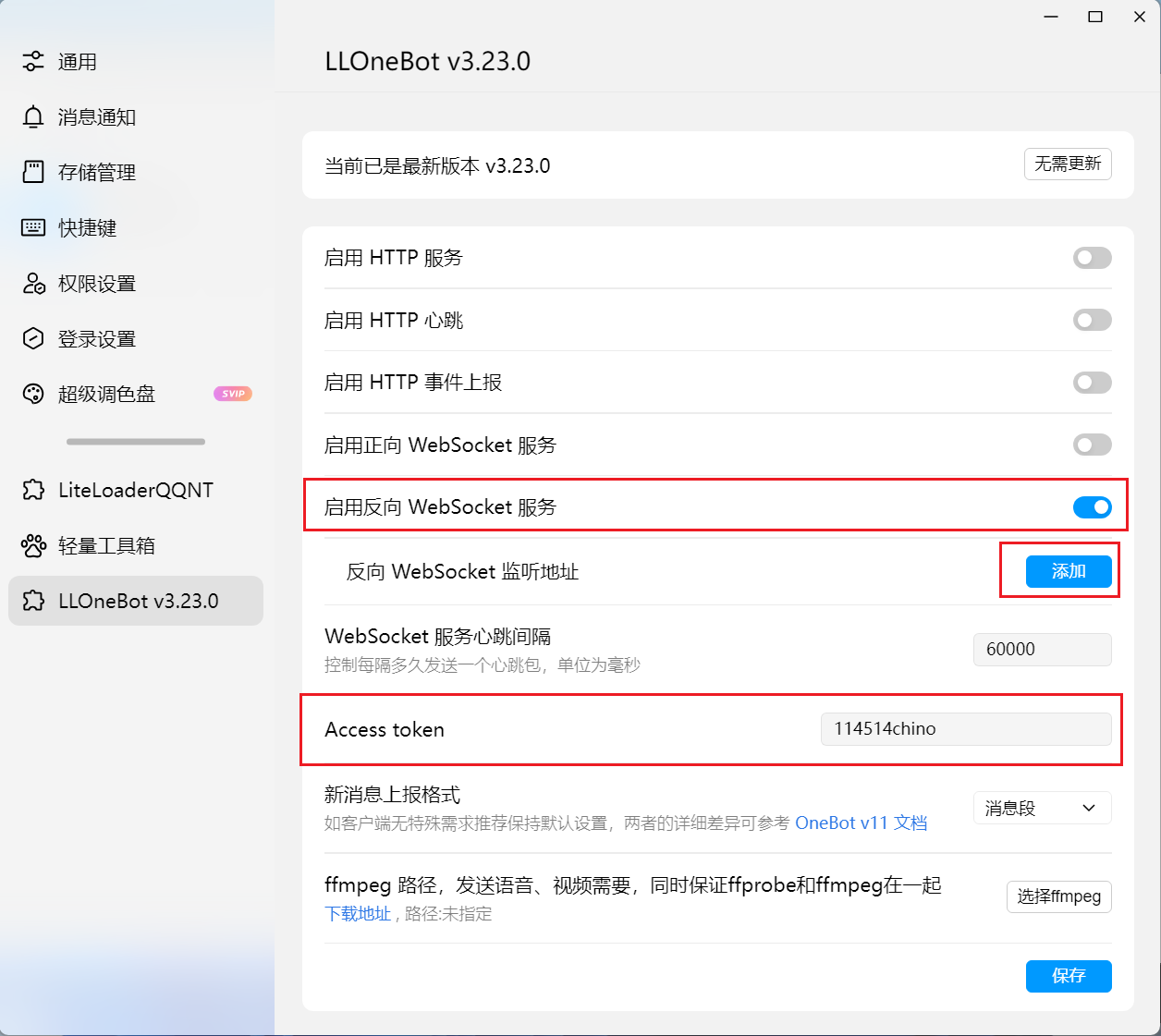Click the LLOneBot v3.23.0 puzzle icon
This screenshot has height=1036, width=1161.
click(33, 601)
